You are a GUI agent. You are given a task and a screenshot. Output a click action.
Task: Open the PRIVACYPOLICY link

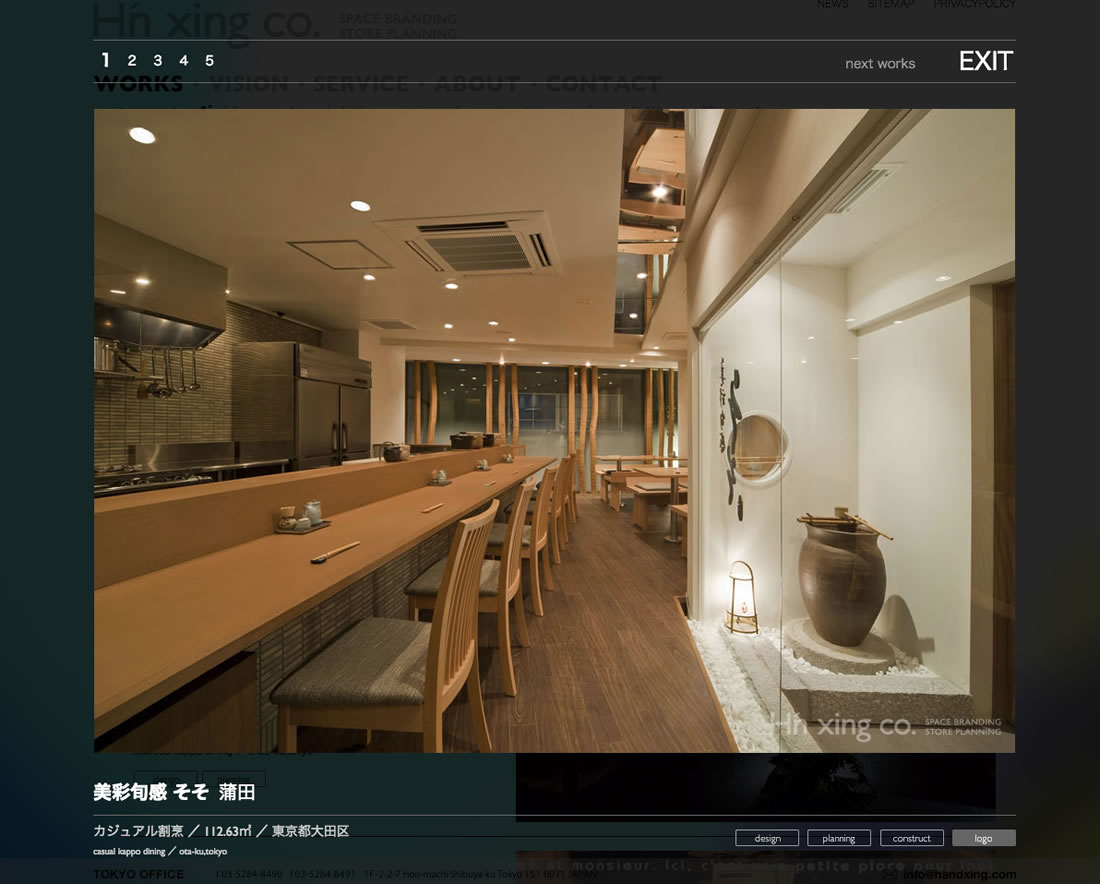point(974,5)
